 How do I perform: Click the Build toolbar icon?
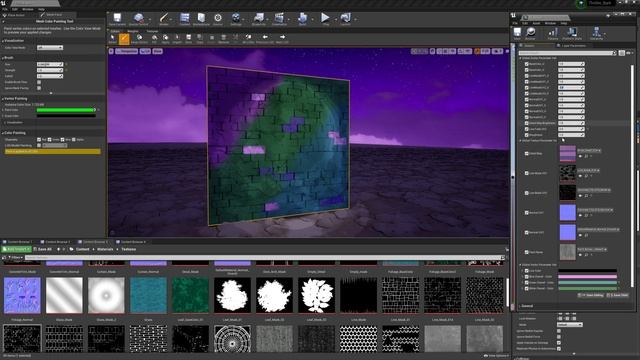[302, 19]
